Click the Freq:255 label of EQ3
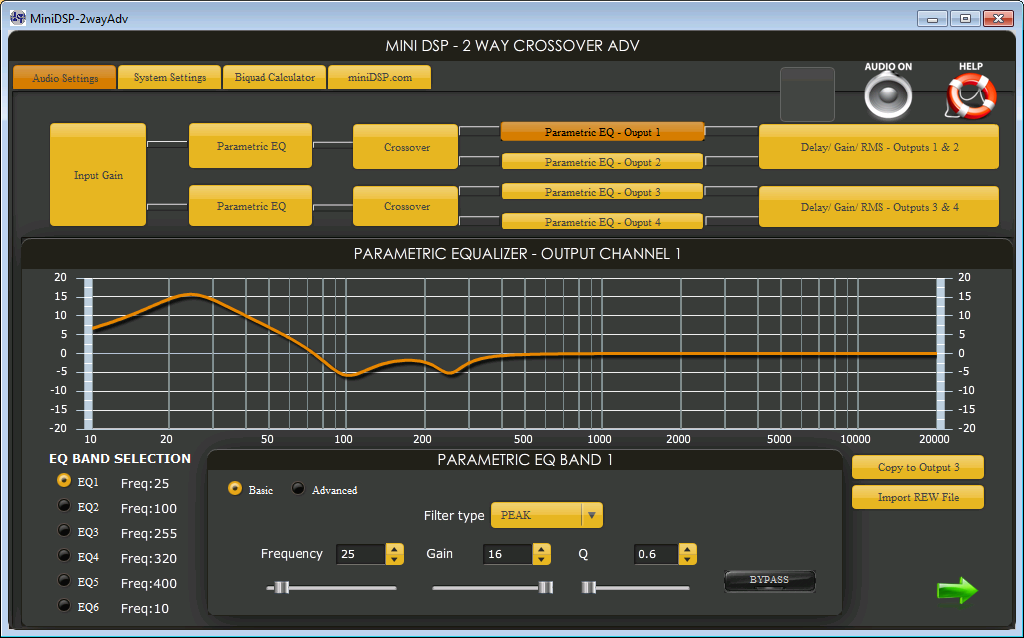Image resolution: width=1024 pixels, height=638 pixels. (149, 533)
